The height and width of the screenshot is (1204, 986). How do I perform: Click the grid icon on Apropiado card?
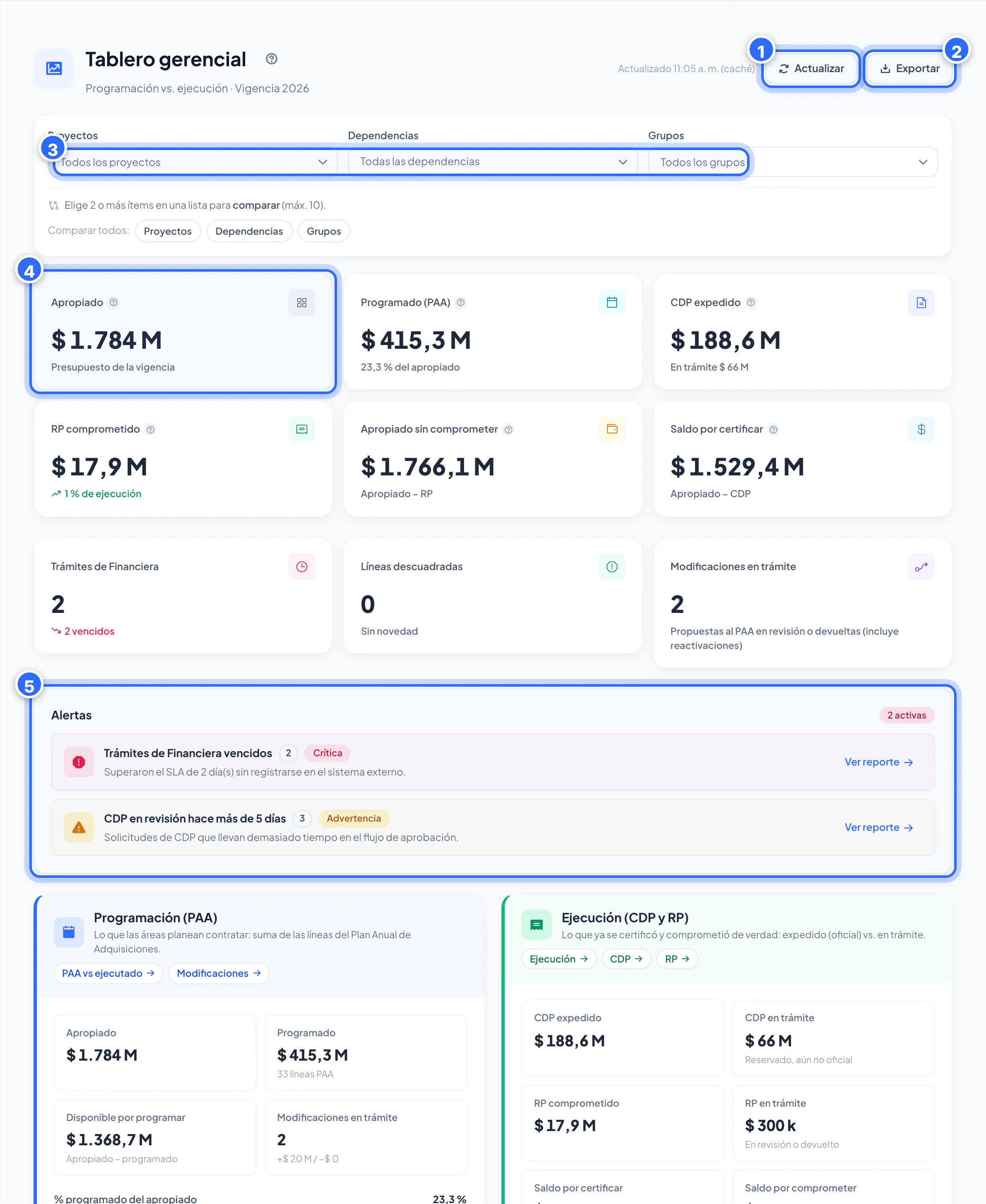(x=301, y=303)
